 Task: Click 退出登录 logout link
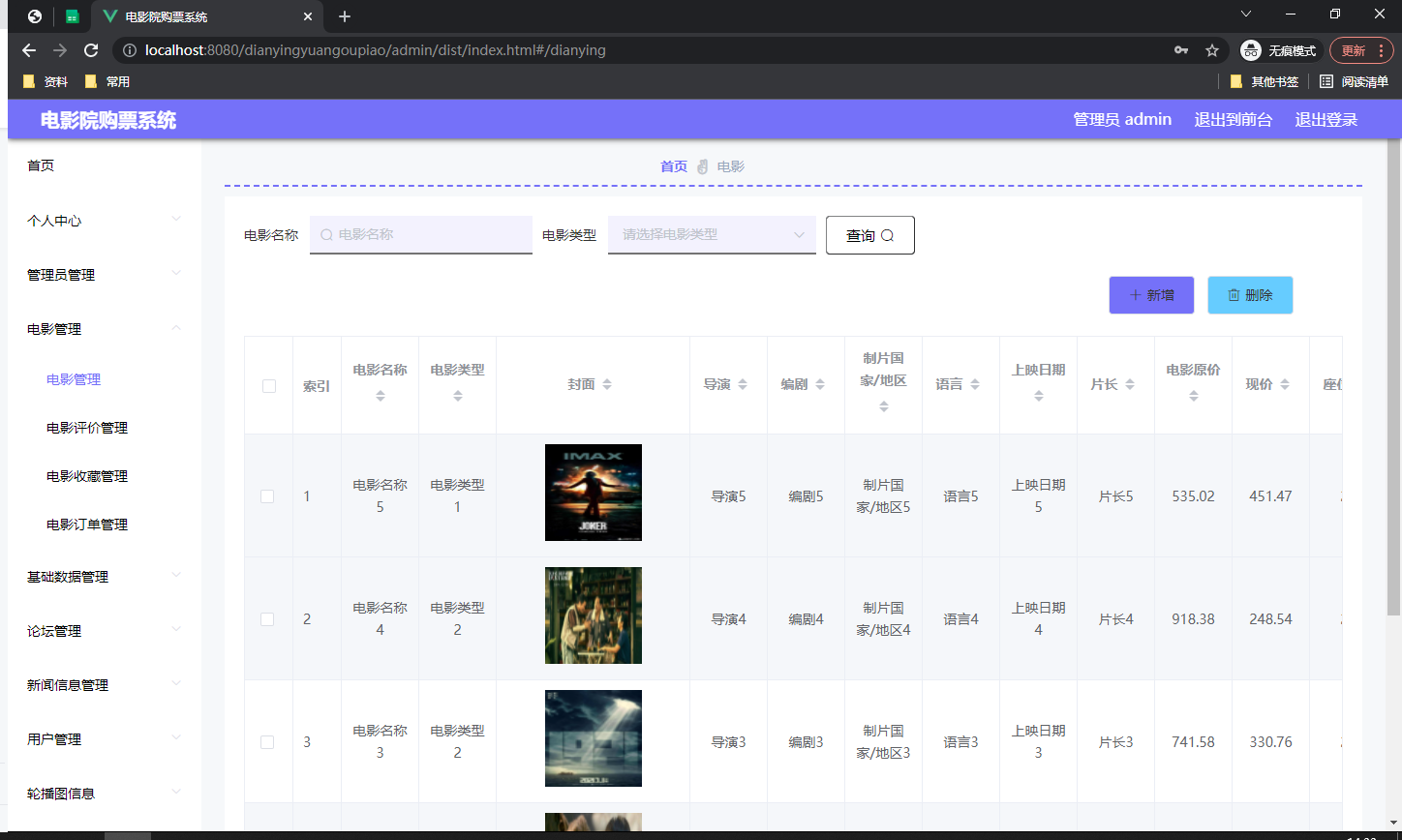1326,120
